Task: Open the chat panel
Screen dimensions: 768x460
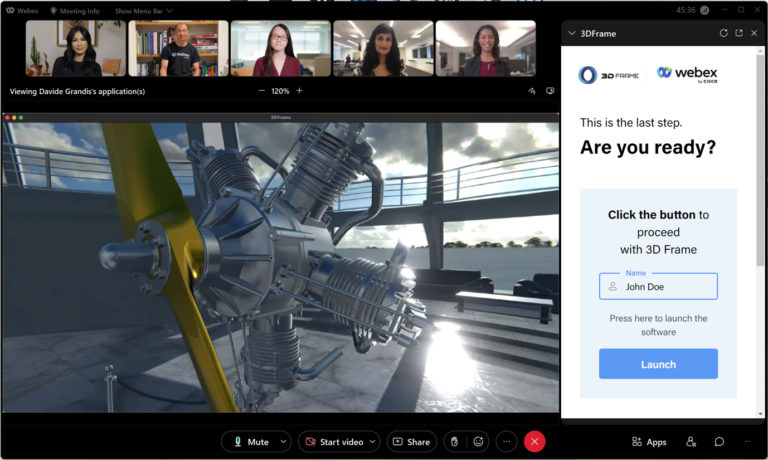Action: coord(719,442)
